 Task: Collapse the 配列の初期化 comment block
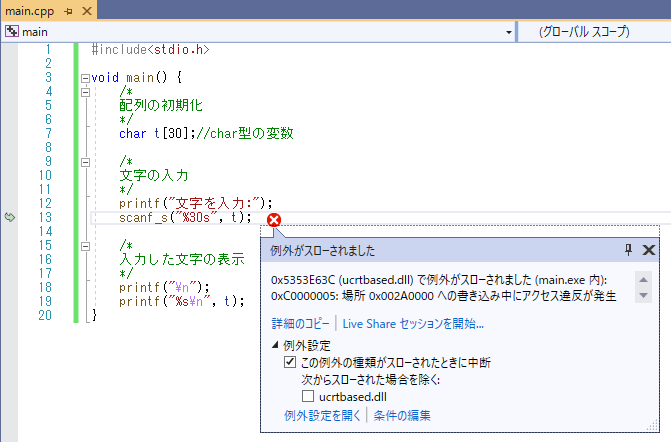point(85,92)
